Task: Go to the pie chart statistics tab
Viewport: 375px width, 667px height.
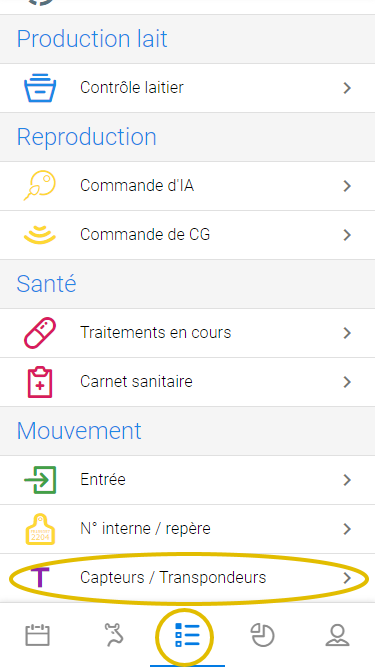Action: click(262, 635)
